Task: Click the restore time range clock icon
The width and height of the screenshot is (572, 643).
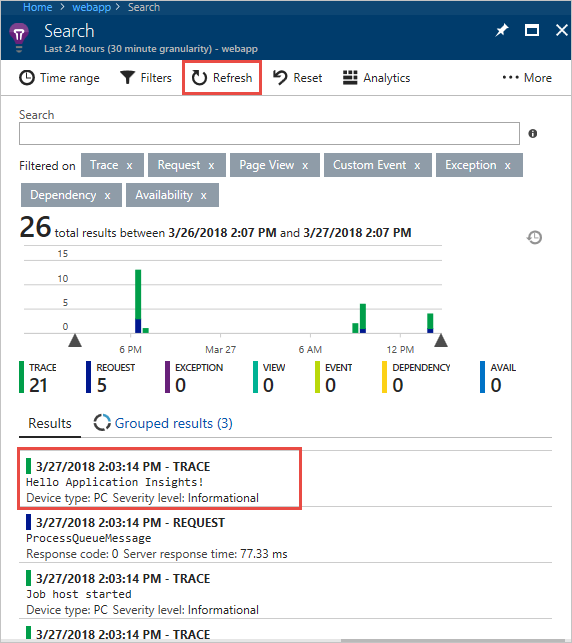Action: 534,237
